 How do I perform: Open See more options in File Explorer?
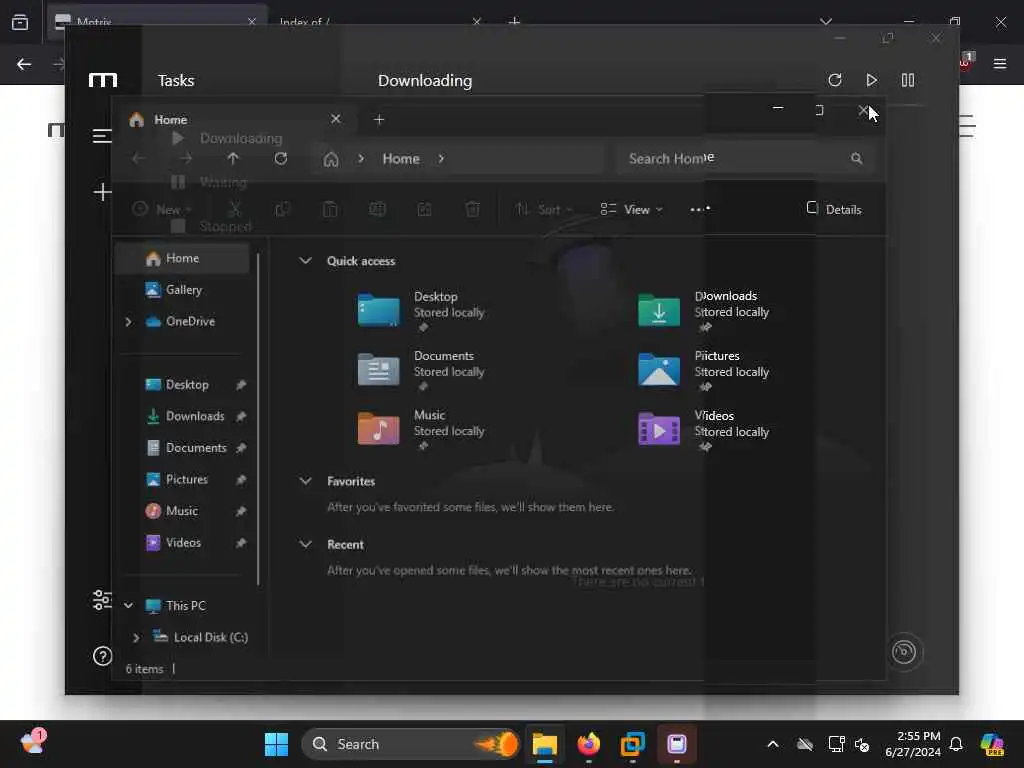pyautogui.click(x=700, y=209)
